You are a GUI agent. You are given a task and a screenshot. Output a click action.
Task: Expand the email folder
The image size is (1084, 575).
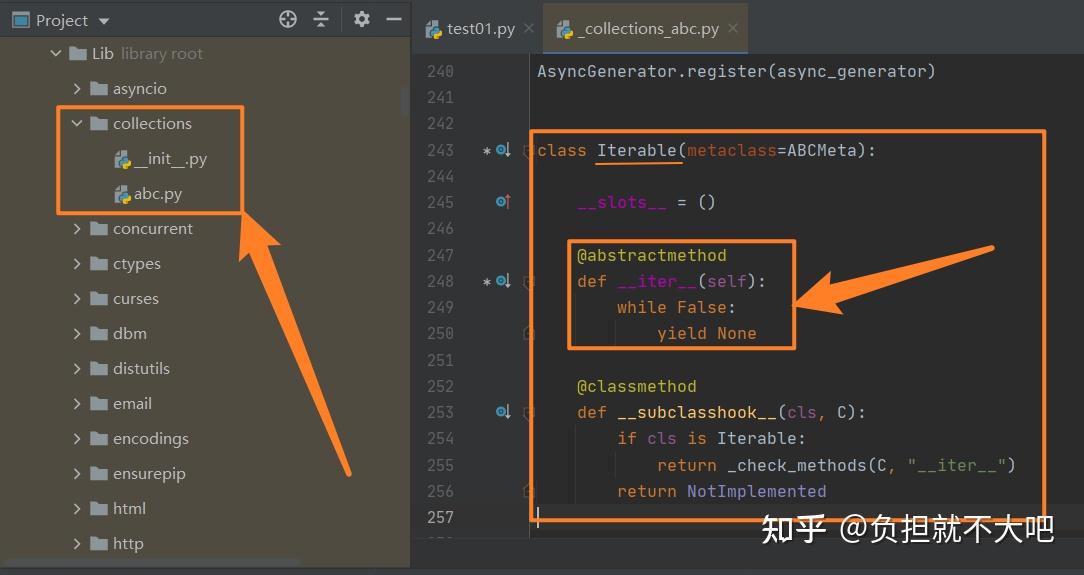pos(77,404)
